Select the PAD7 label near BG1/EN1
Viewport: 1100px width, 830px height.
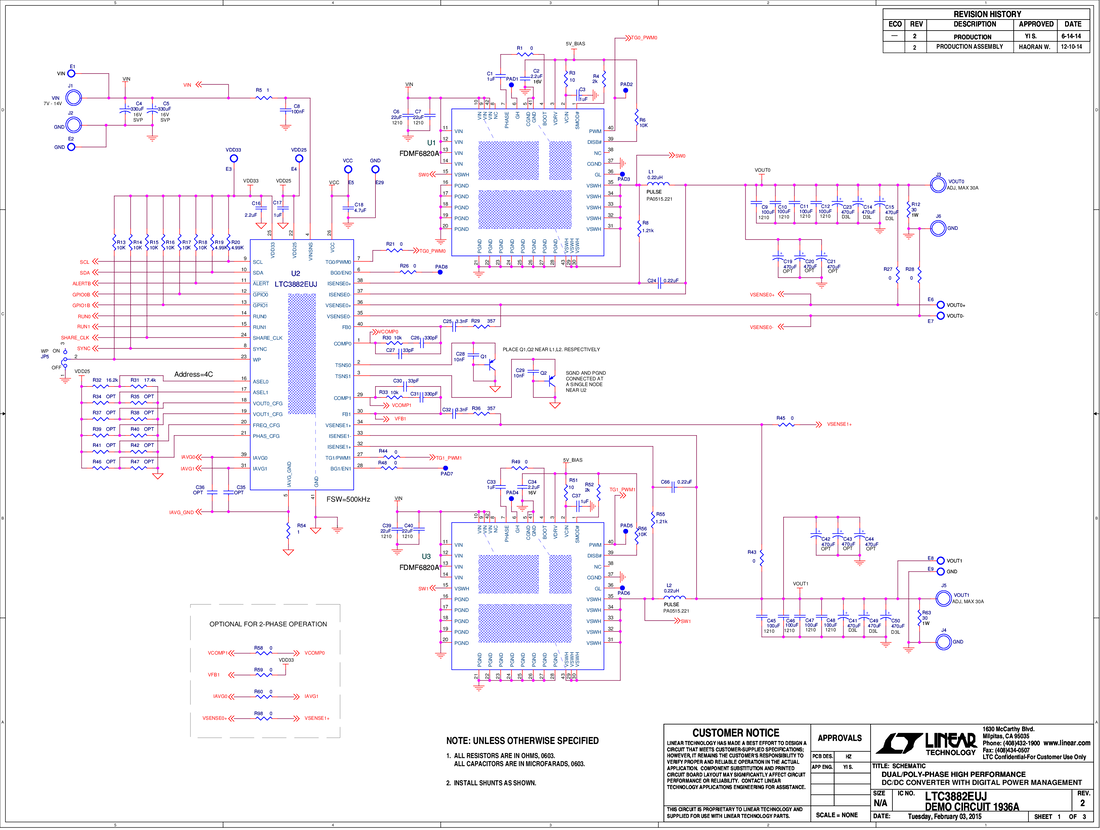tap(447, 474)
